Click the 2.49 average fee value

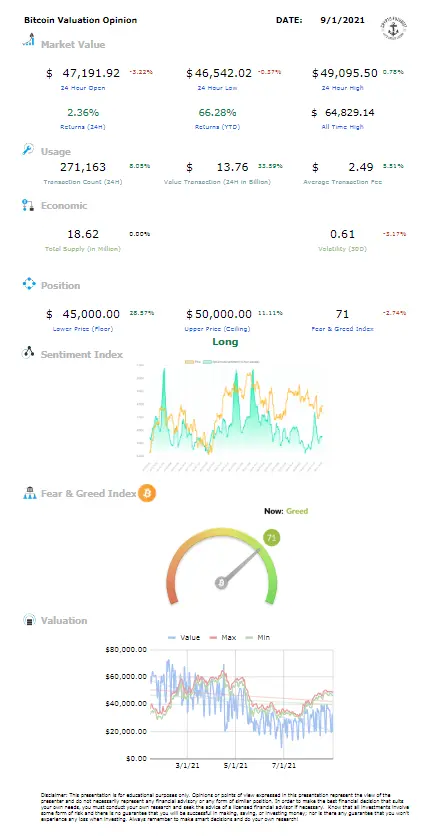coord(361,167)
